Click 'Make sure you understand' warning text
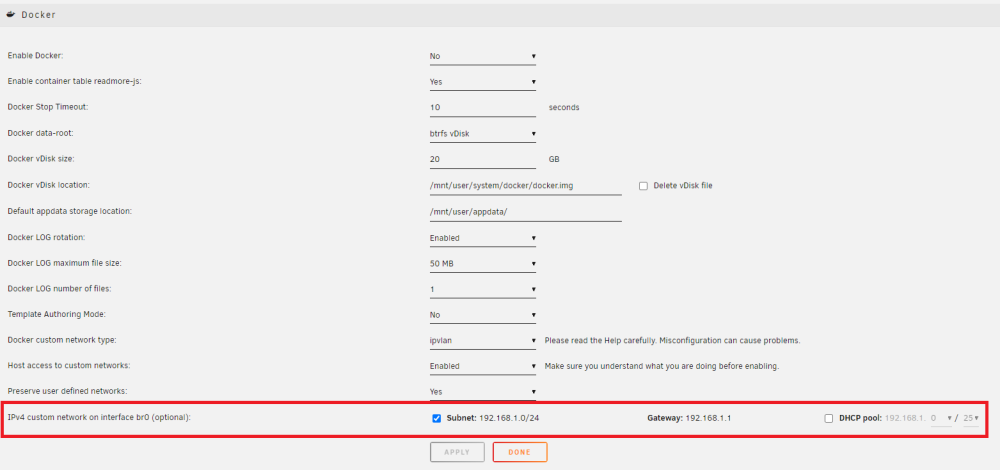 [662, 366]
